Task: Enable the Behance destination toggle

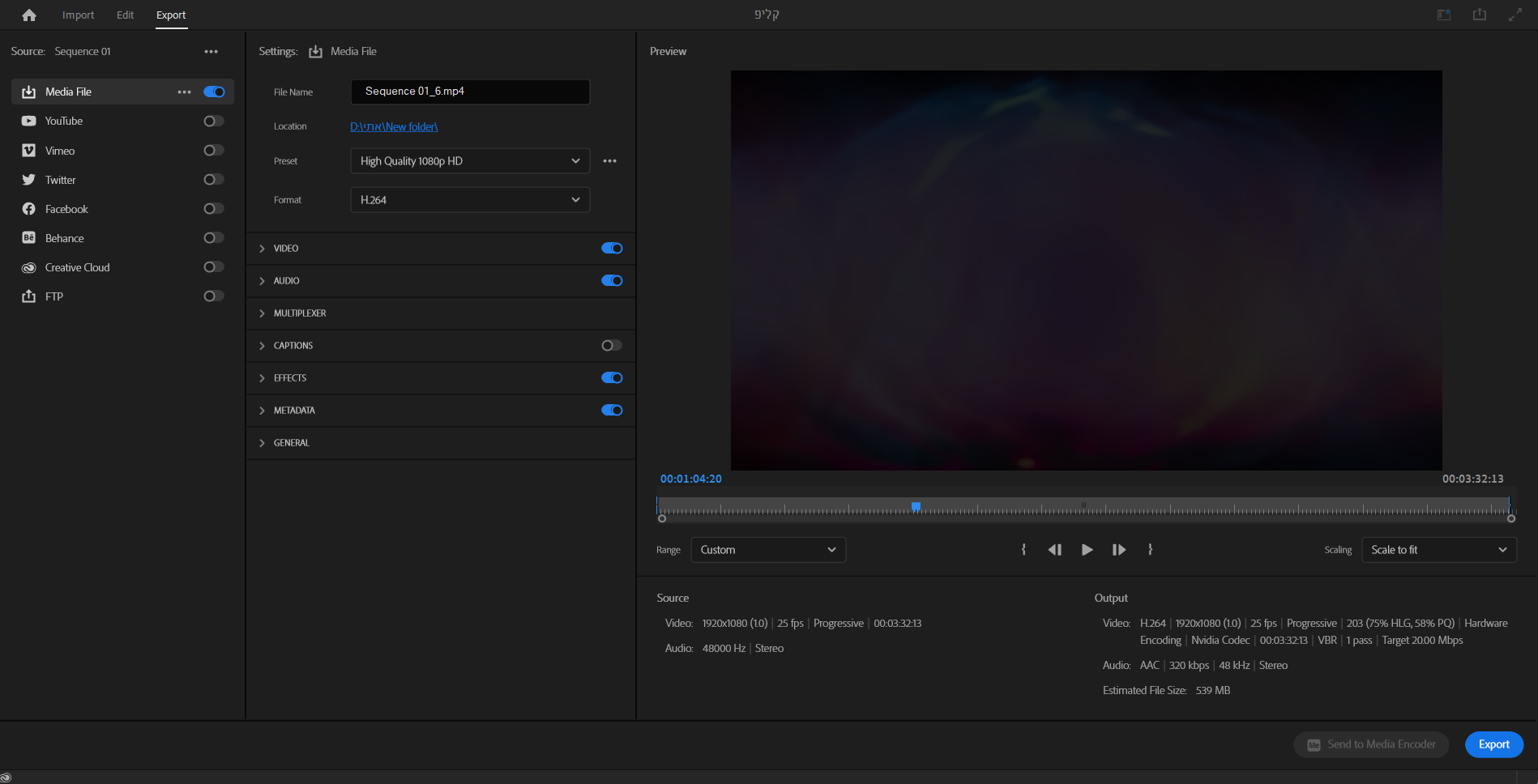Action: tap(214, 237)
